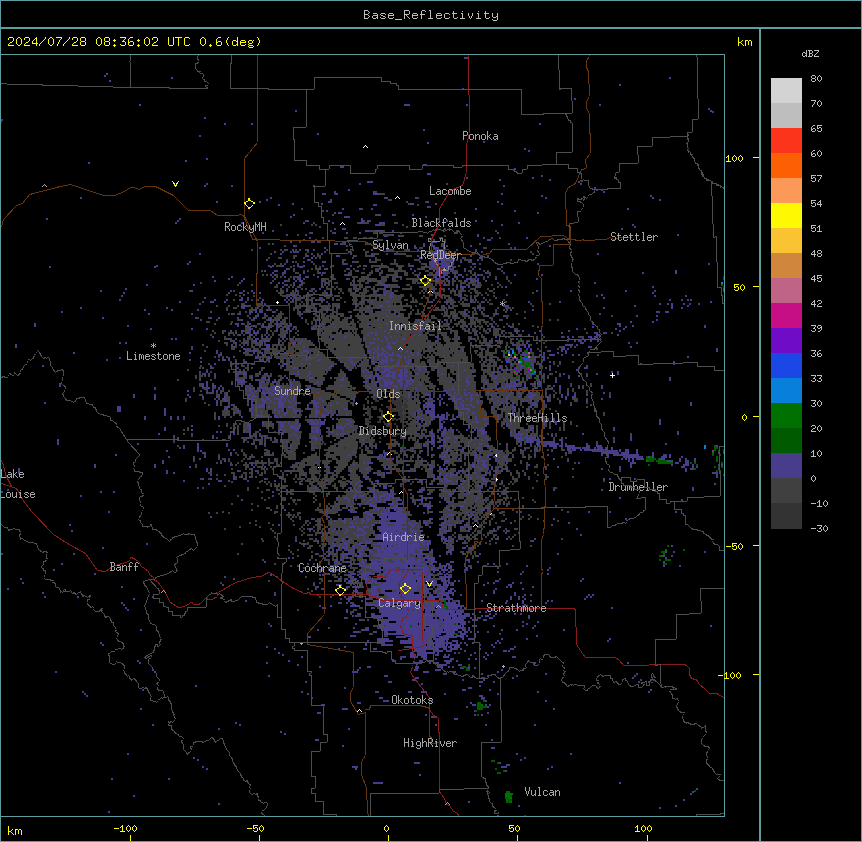Select the light gray 70-80 dBZ legend swatch
The width and height of the screenshot is (862, 842).
click(786, 91)
